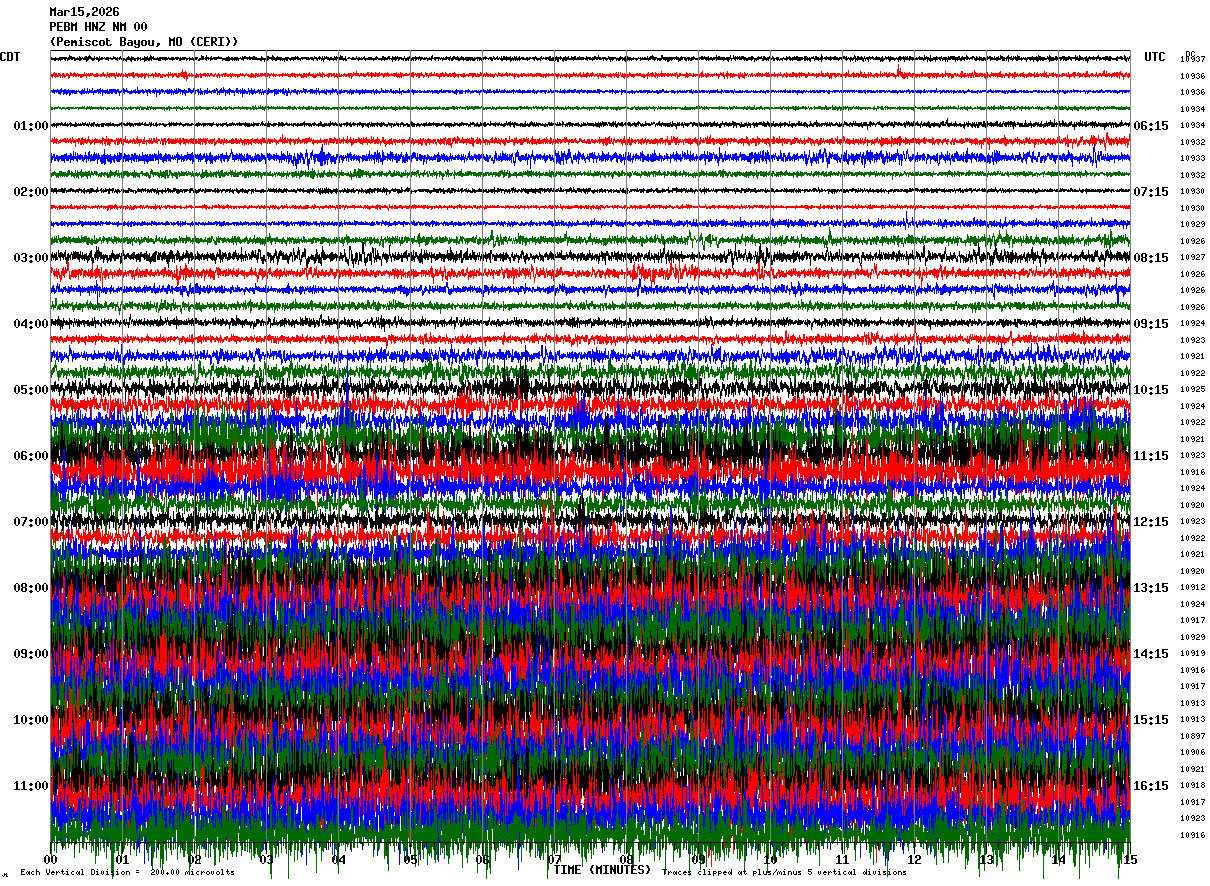Click minute 07 on bottom time axis
Screen dimensions: 1210x886
click(x=554, y=860)
